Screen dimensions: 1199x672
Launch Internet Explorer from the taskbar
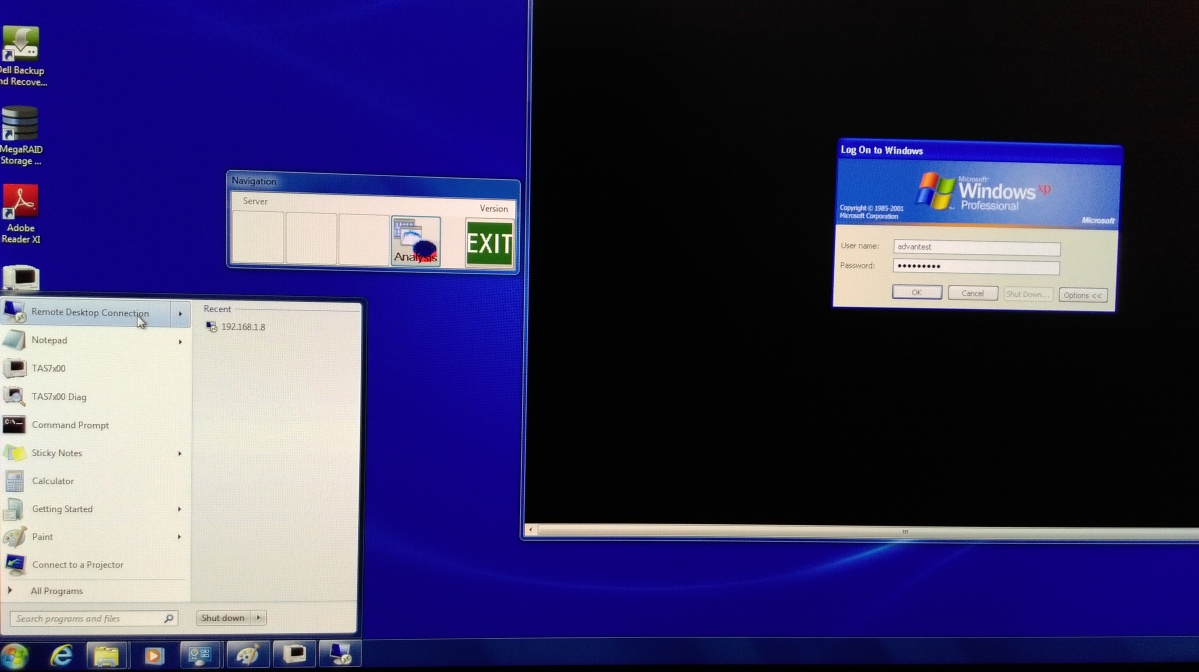coord(62,655)
